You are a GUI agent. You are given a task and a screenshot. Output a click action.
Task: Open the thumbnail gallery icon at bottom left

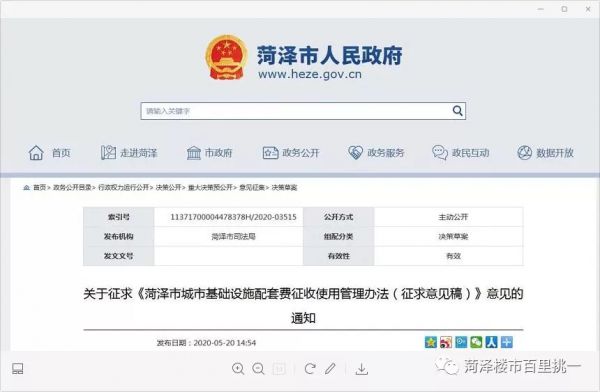click(18, 369)
